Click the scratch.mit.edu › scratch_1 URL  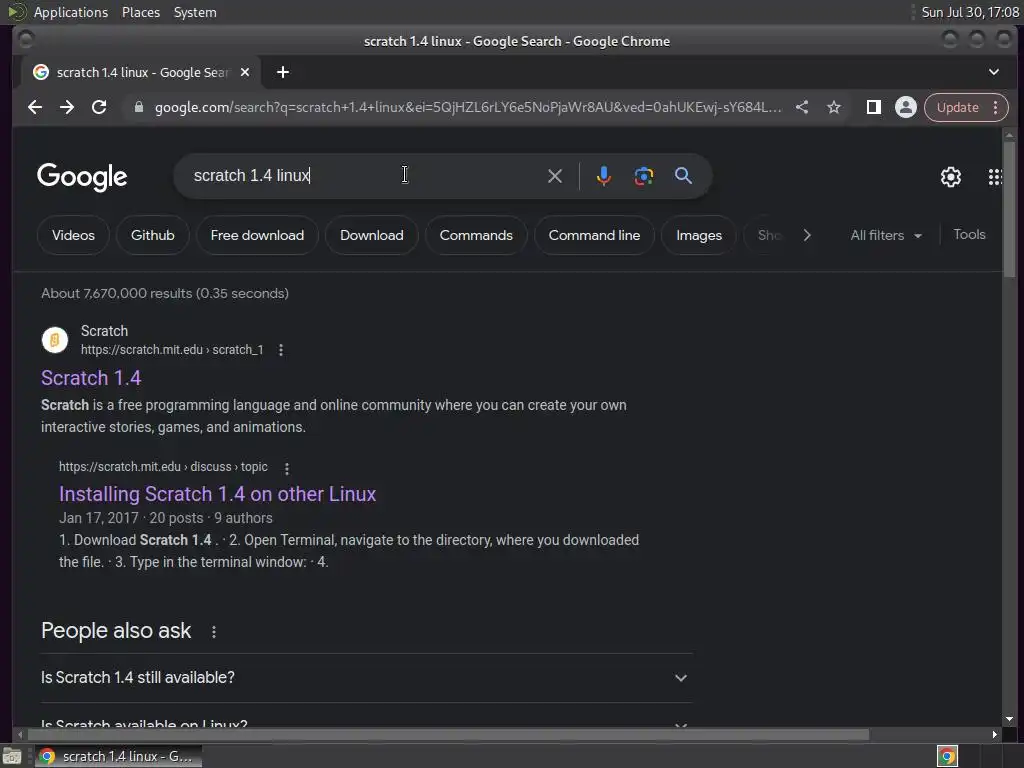pyautogui.click(x=172, y=350)
